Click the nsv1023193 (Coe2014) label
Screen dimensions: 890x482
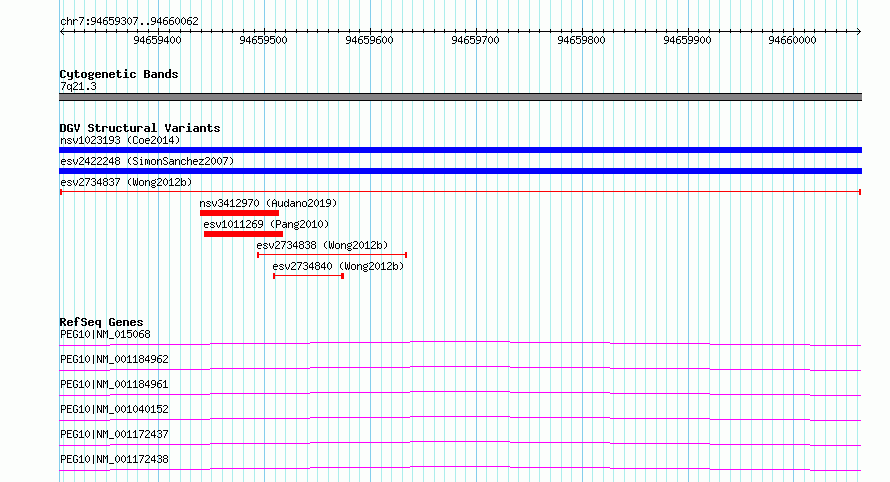tap(120, 140)
